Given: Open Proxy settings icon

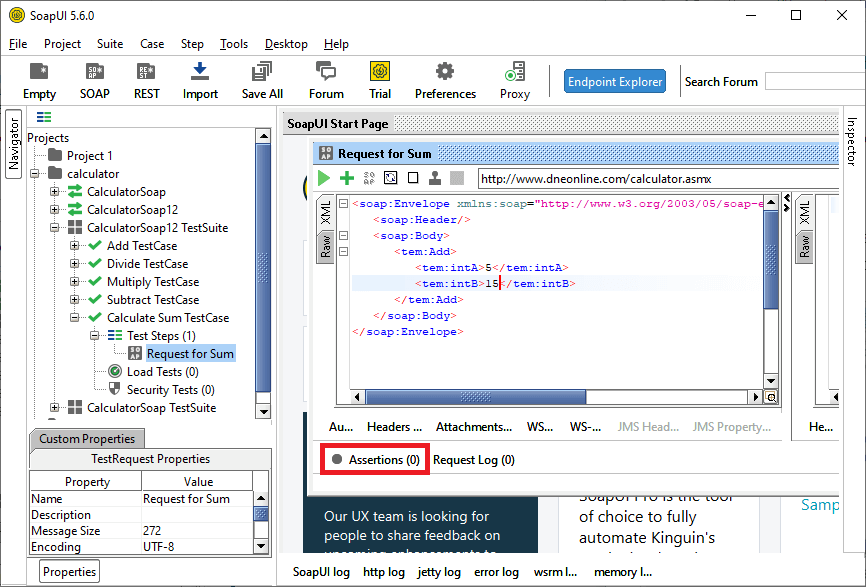Looking at the screenshot, I should [x=515, y=71].
